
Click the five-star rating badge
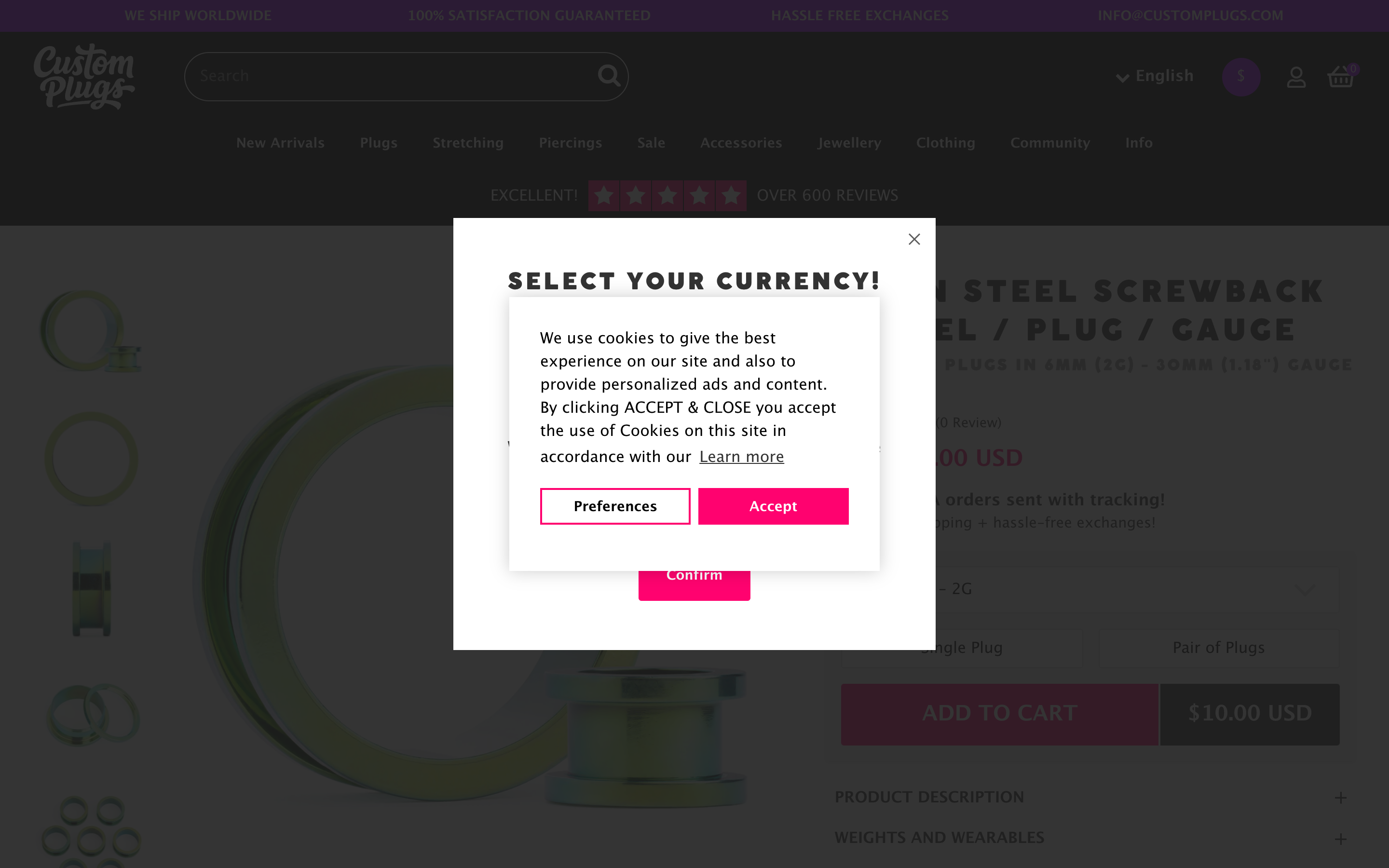pos(667,196)
